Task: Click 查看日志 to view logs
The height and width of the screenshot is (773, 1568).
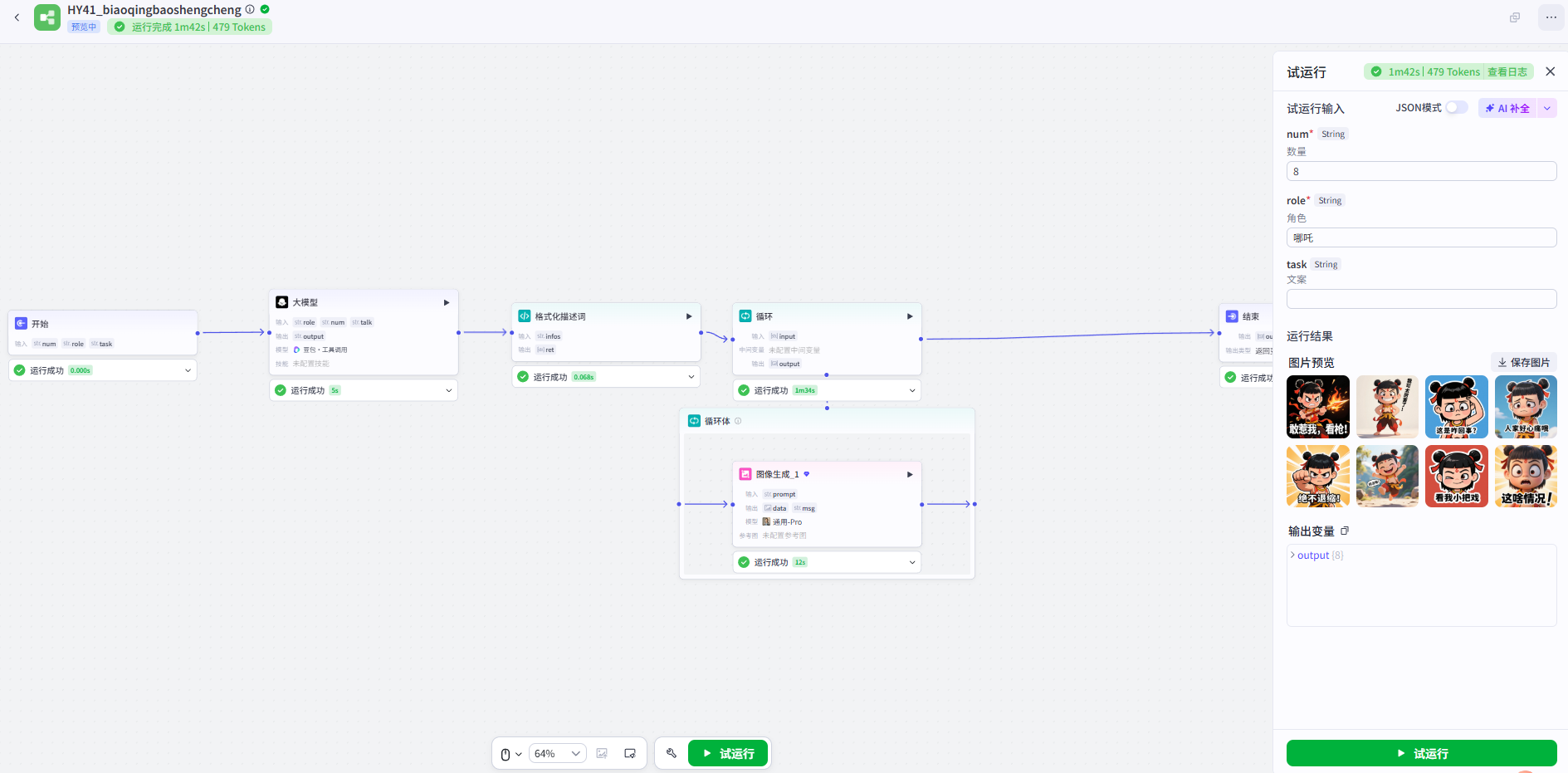Action: click(x=1507, y=72)
